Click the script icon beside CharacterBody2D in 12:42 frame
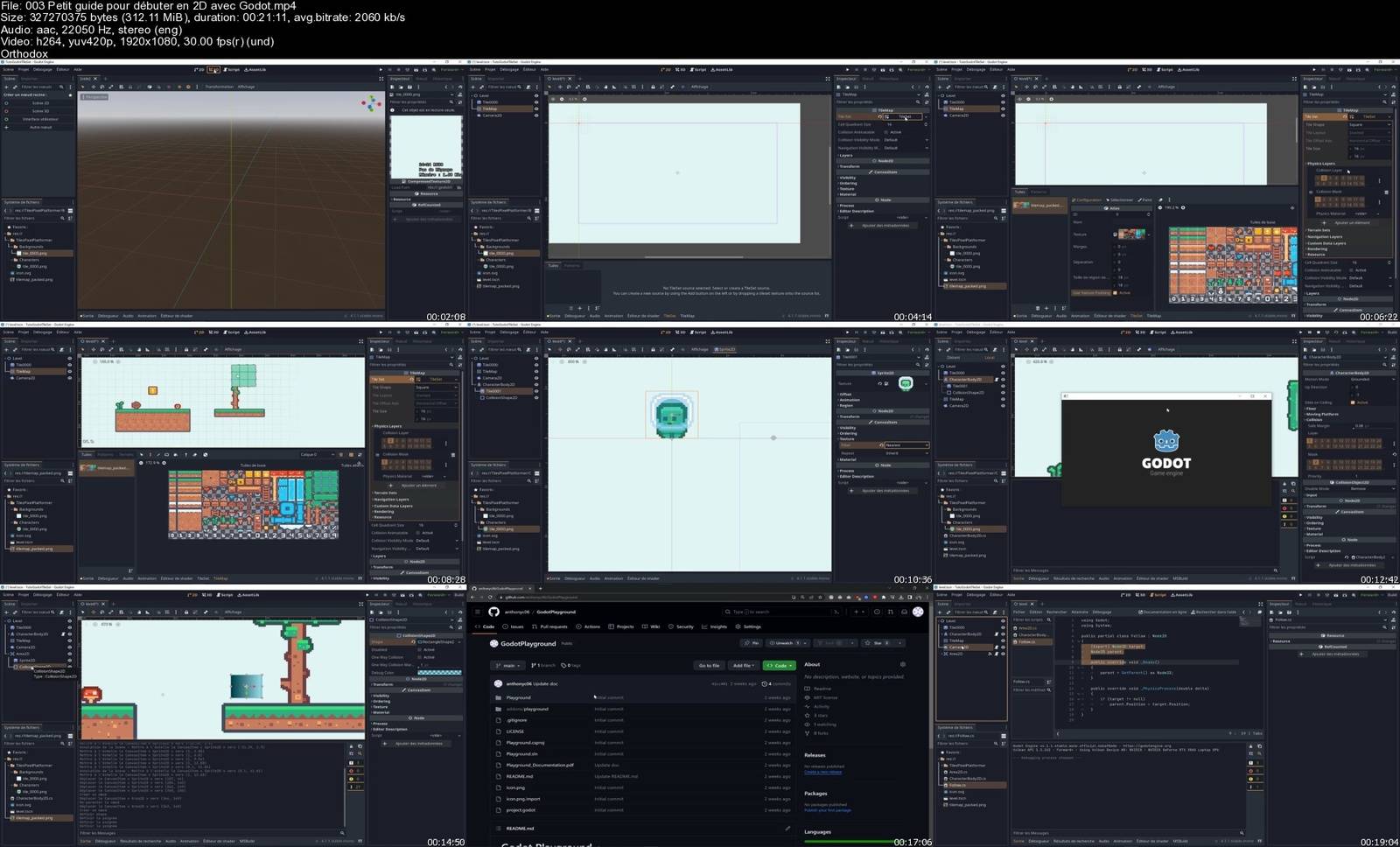 (x=996, y=380)
